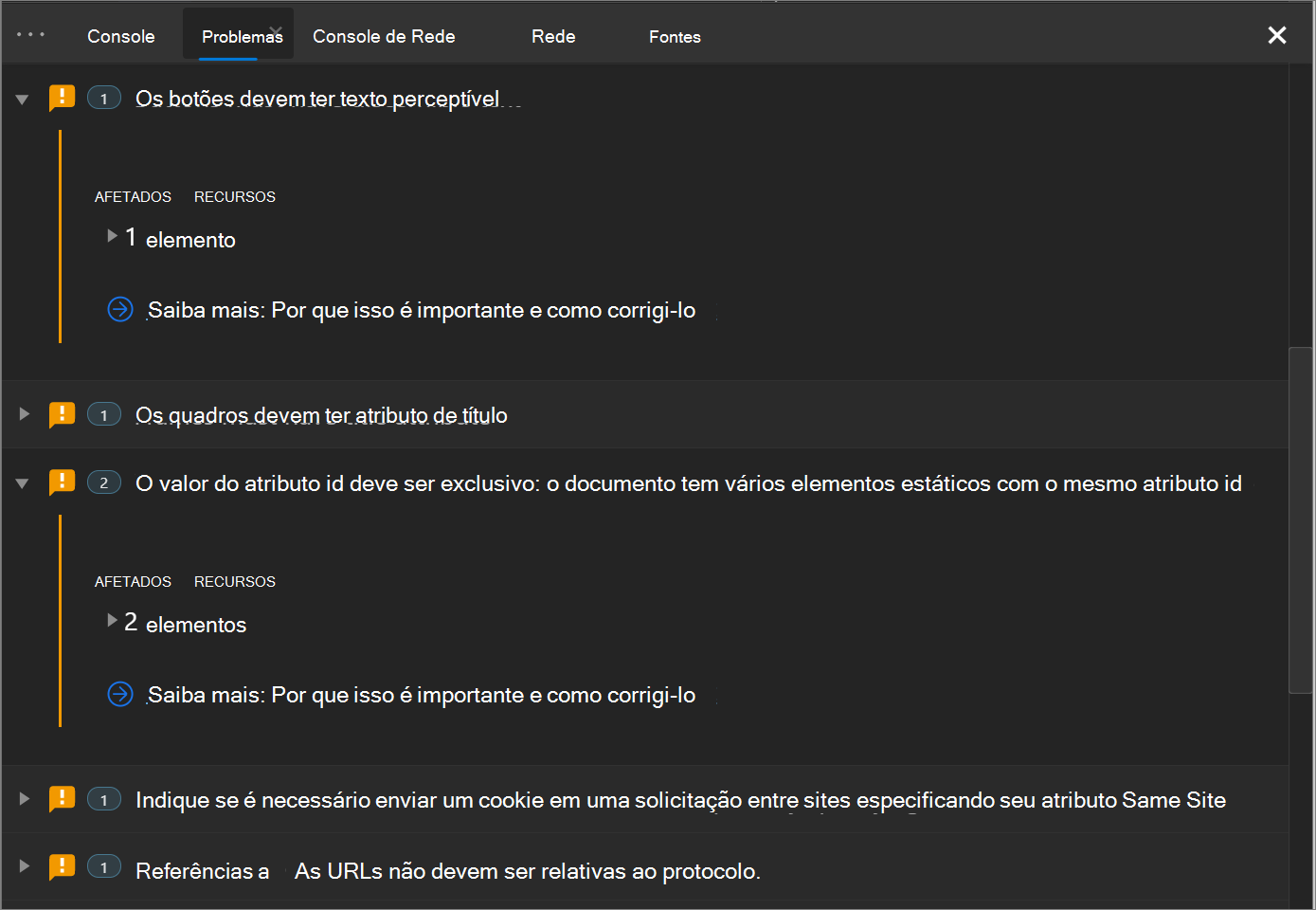This screenshot has height=910, width=1316.
Task: Click warning icon of the quadros issue
Action: click(x=62, y=414)
